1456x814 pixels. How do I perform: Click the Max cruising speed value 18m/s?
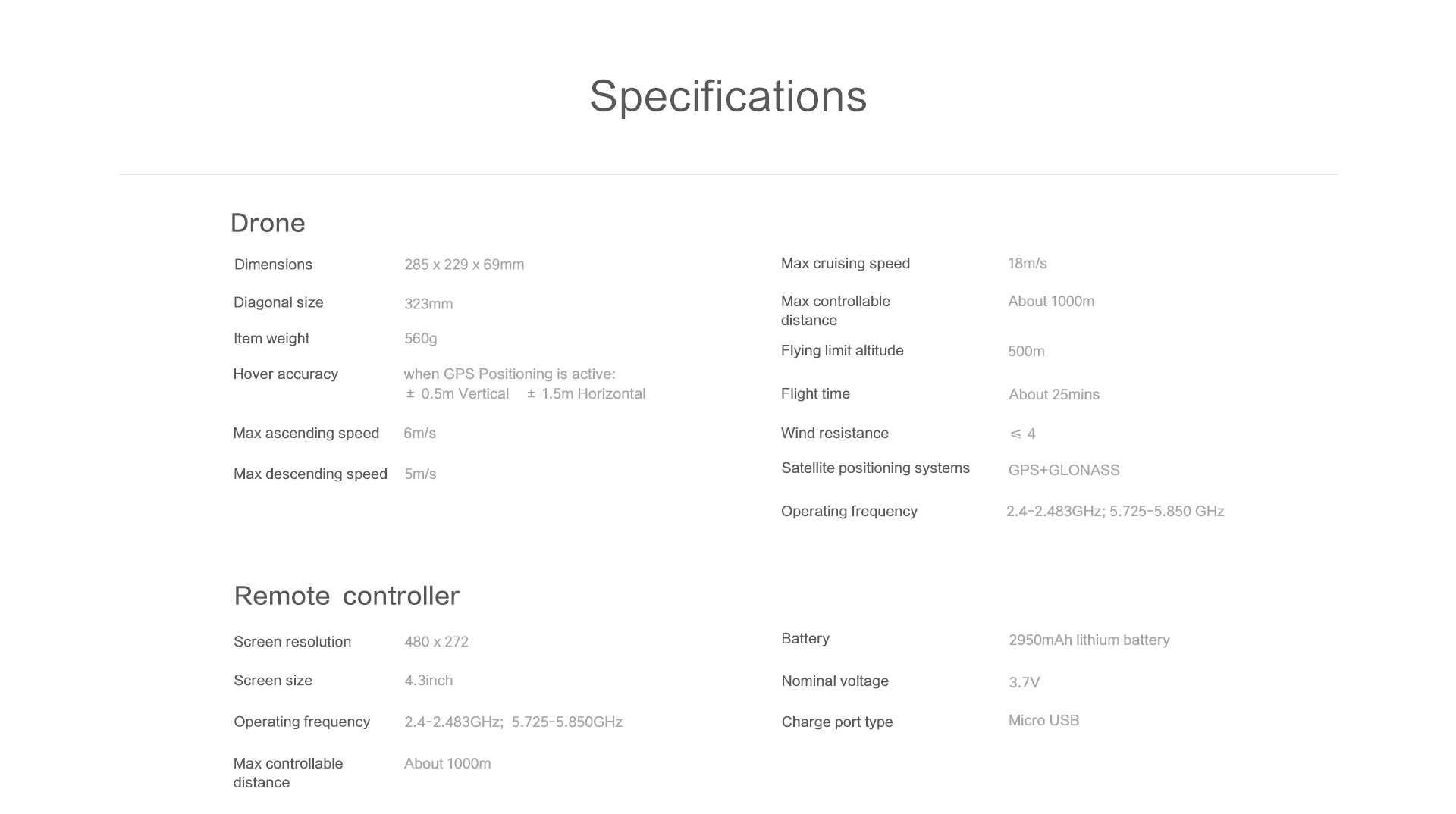coord(1027,264)
